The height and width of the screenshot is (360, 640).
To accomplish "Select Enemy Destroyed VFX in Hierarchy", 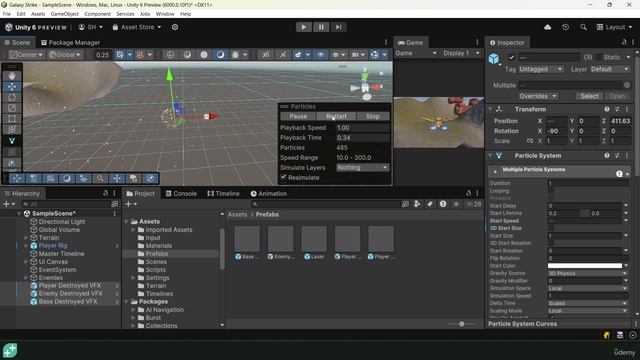I will [x=71, y=293].
